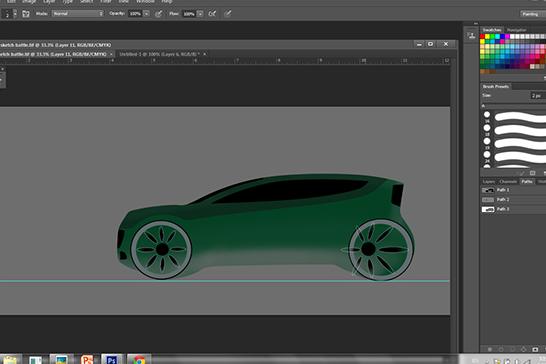Click load path as selection icon

(x=512, y=349)
